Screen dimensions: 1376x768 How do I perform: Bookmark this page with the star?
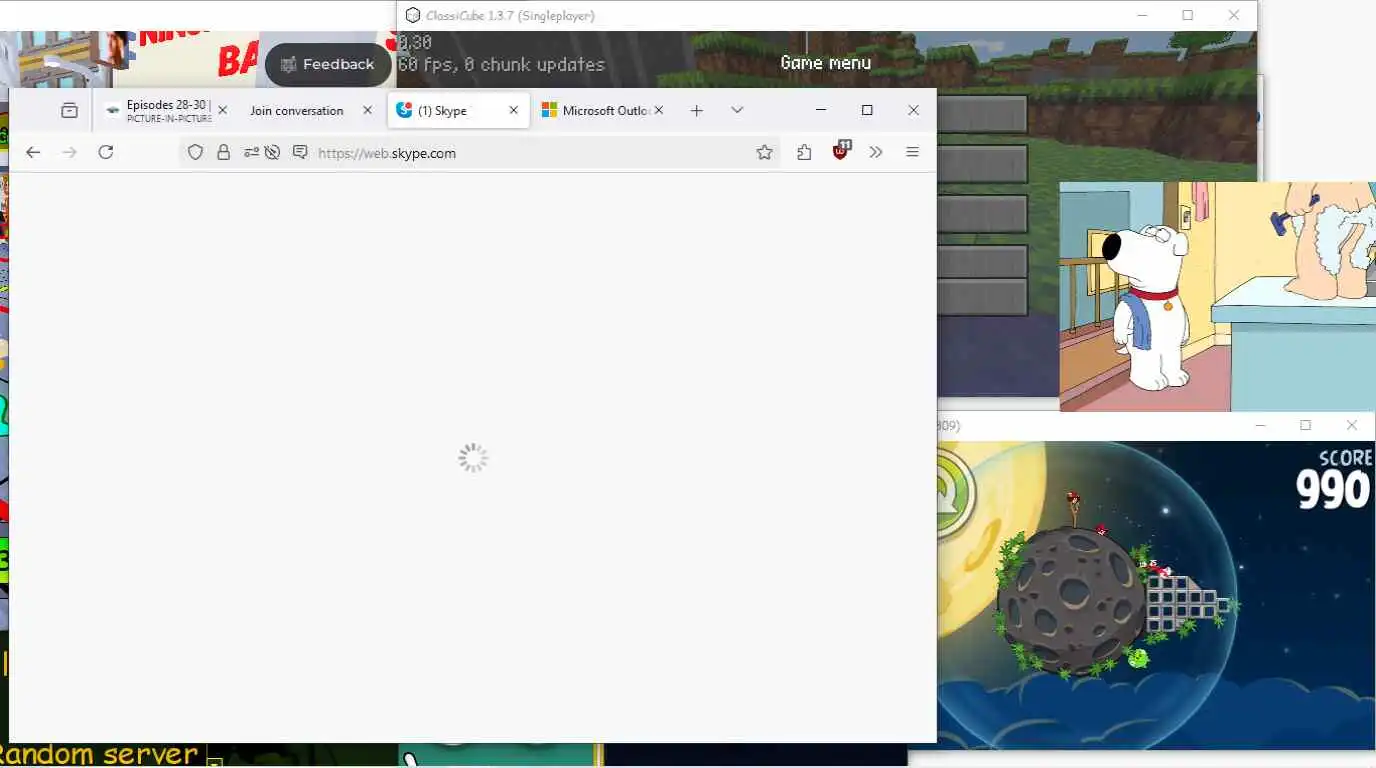(x=764, y=152)
